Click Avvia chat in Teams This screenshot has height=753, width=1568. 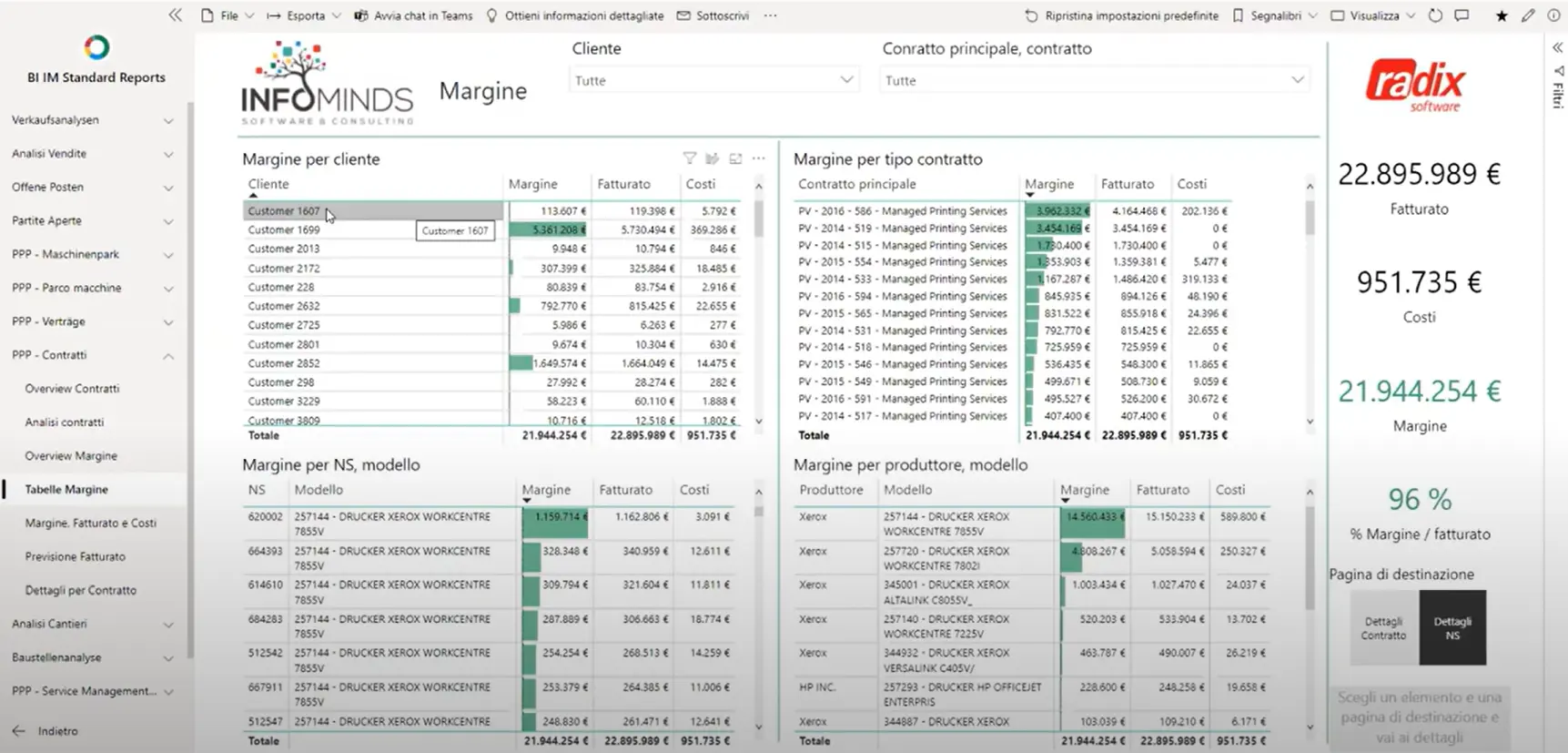tap(413, 15)
